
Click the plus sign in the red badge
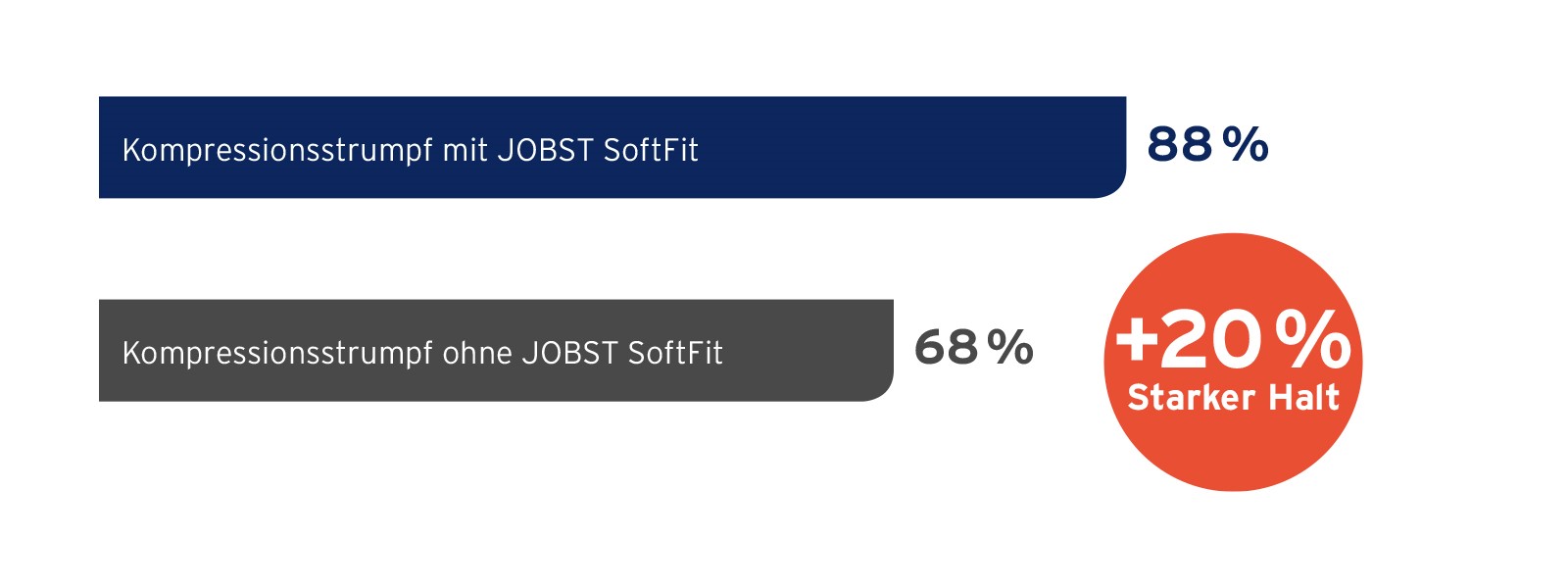coord(1137,338)
